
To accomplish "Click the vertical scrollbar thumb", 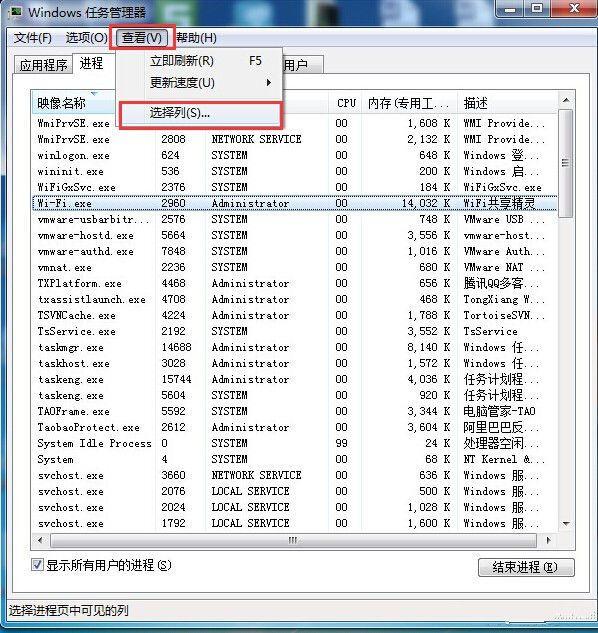I will (x=566, y=163).
